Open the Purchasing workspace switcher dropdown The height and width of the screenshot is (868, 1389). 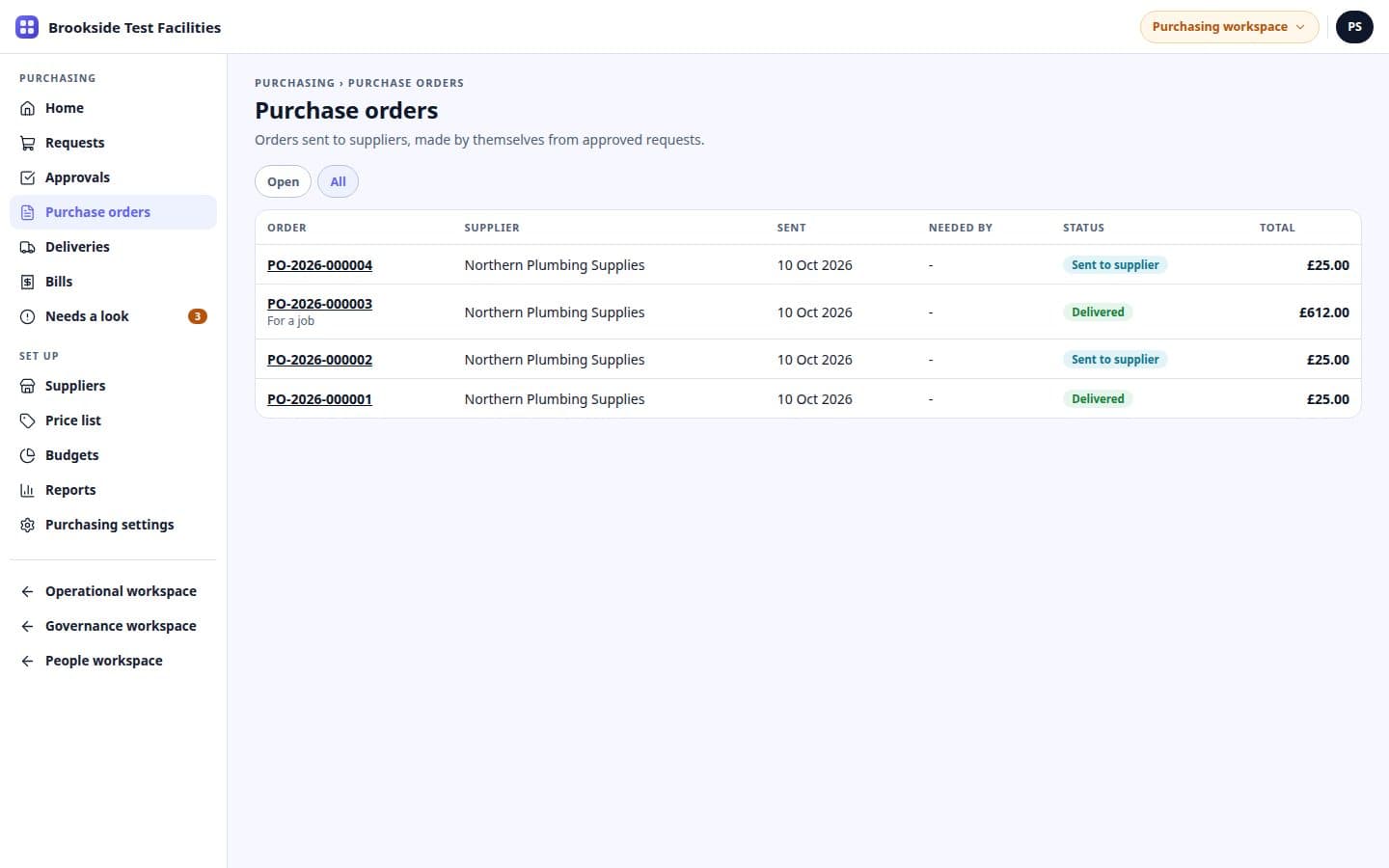tap(1229, 27)
